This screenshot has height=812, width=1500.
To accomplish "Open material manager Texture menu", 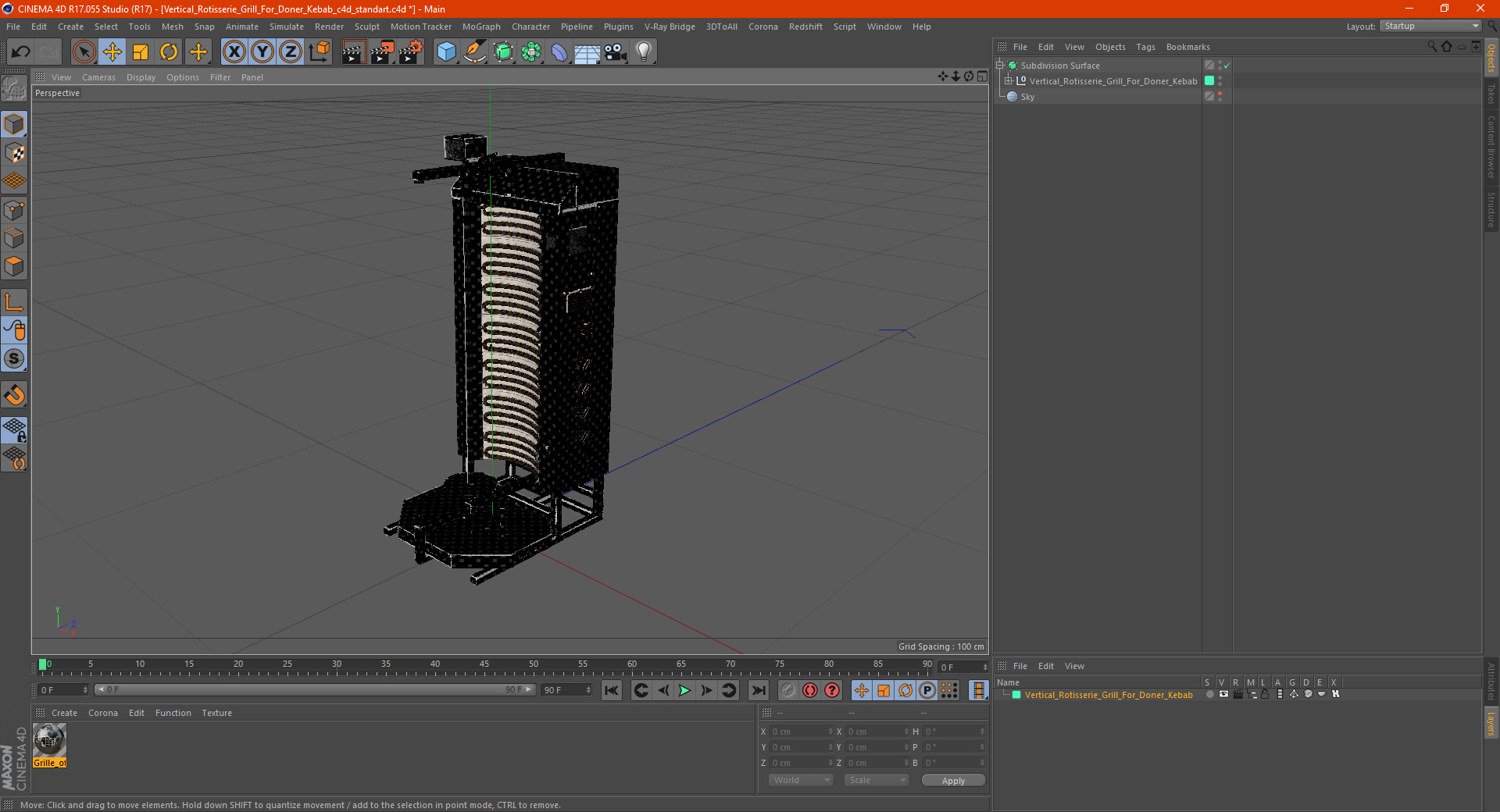I will tap(216, 713).
